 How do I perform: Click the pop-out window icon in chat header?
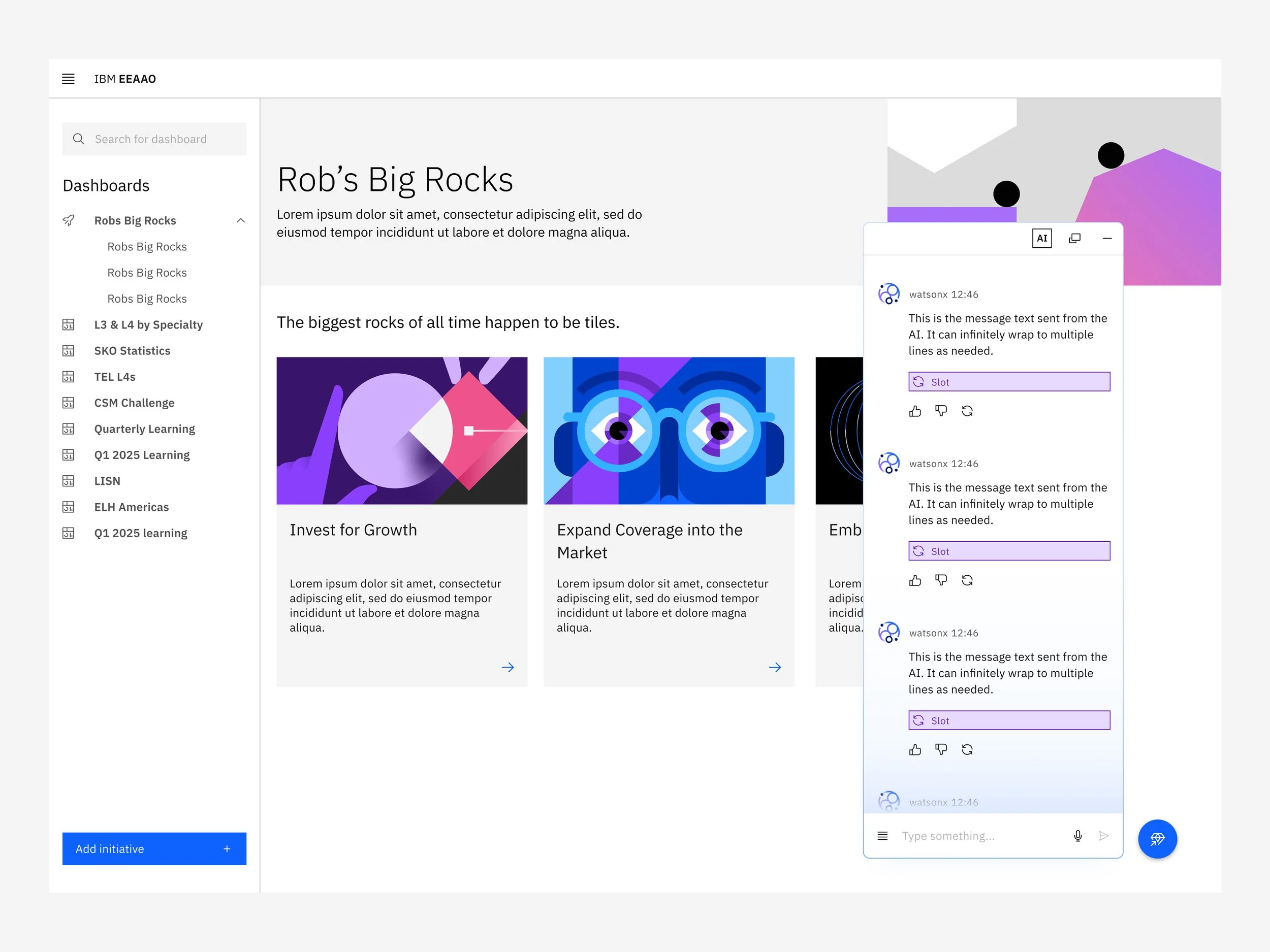pos(1074,238)
